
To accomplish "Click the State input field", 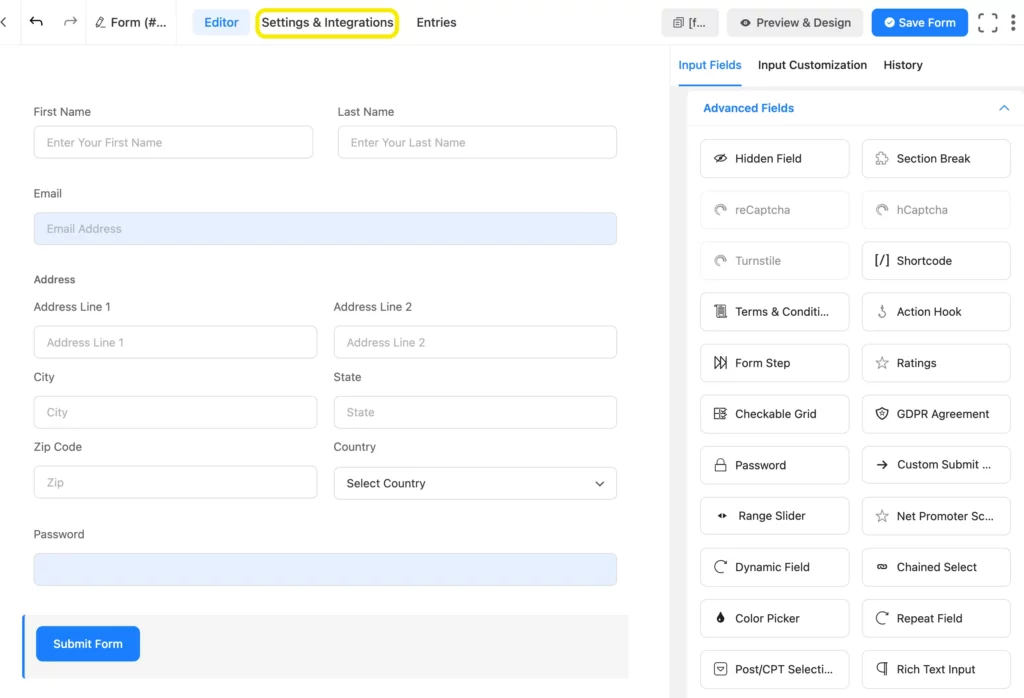I will [x=475, y=412].
